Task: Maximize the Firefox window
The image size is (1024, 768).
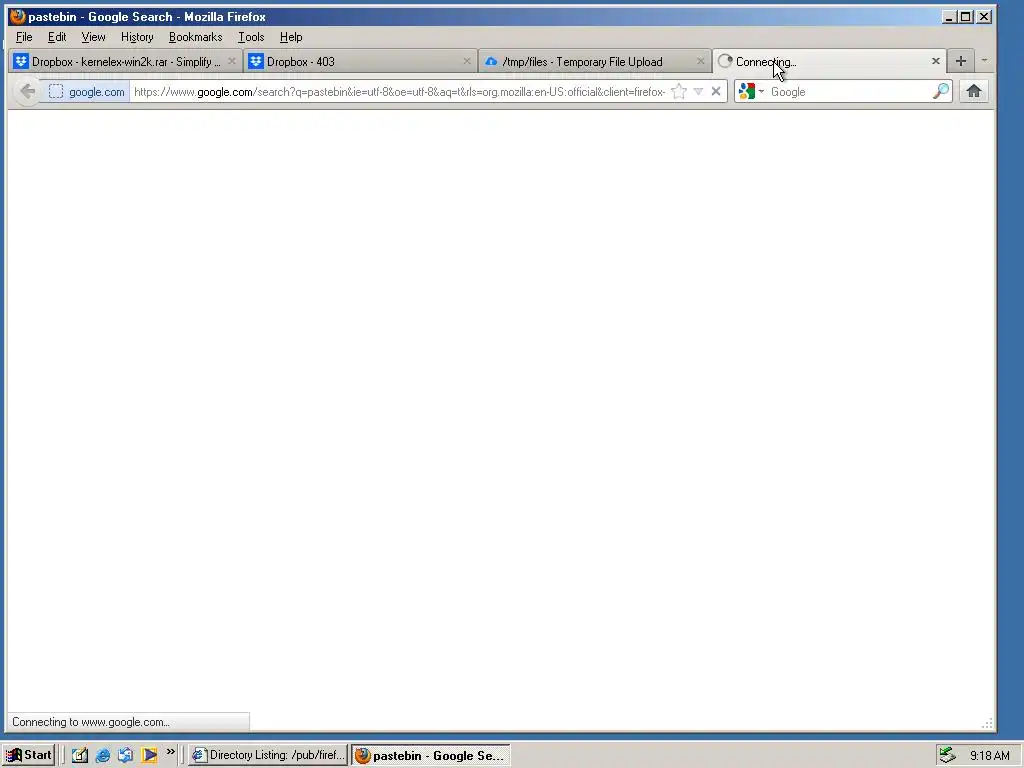Action: coord(966,16)
